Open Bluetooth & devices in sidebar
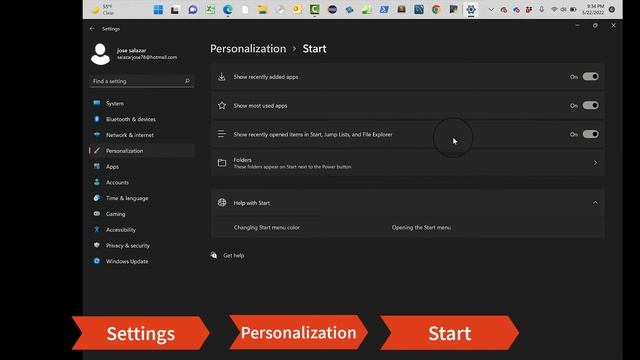The width and height of the screenshot is (640, 360). (142, 119)
